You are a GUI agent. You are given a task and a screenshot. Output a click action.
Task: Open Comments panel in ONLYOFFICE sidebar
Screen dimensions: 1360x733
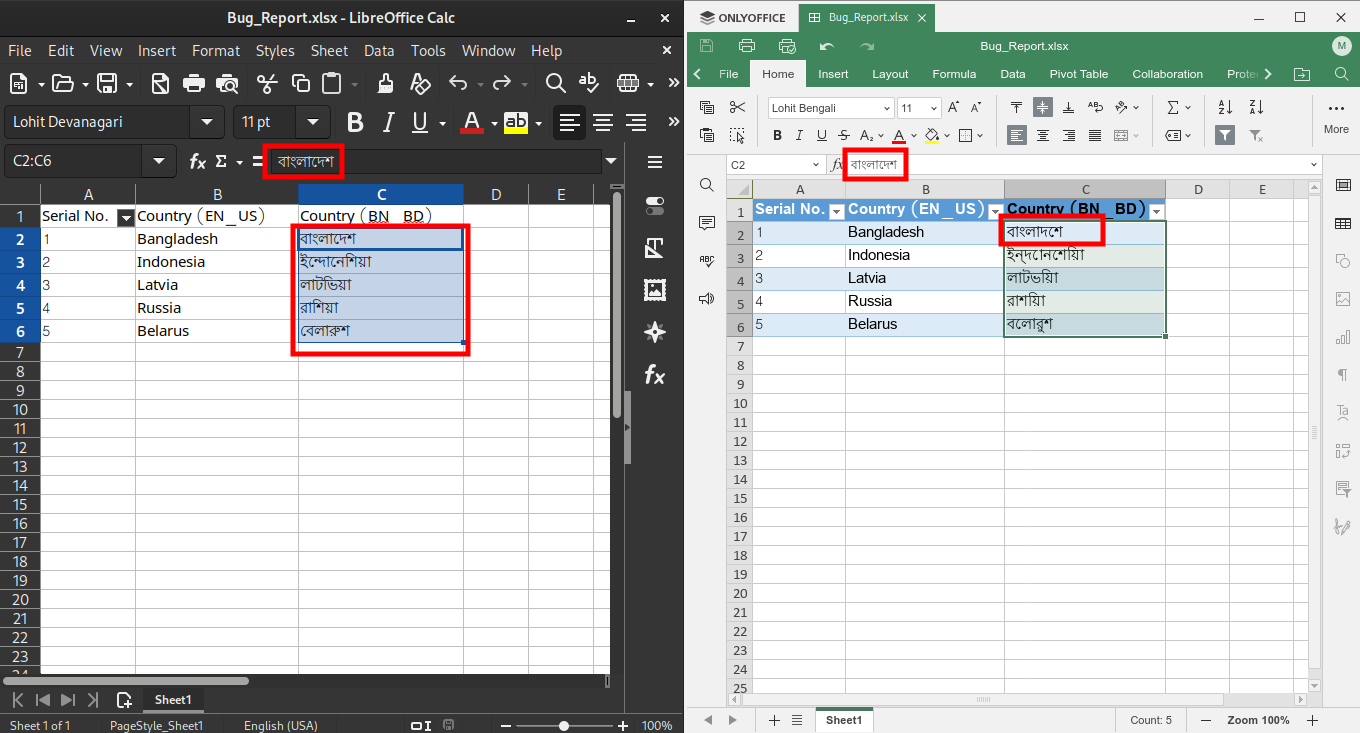pos(707,222)
